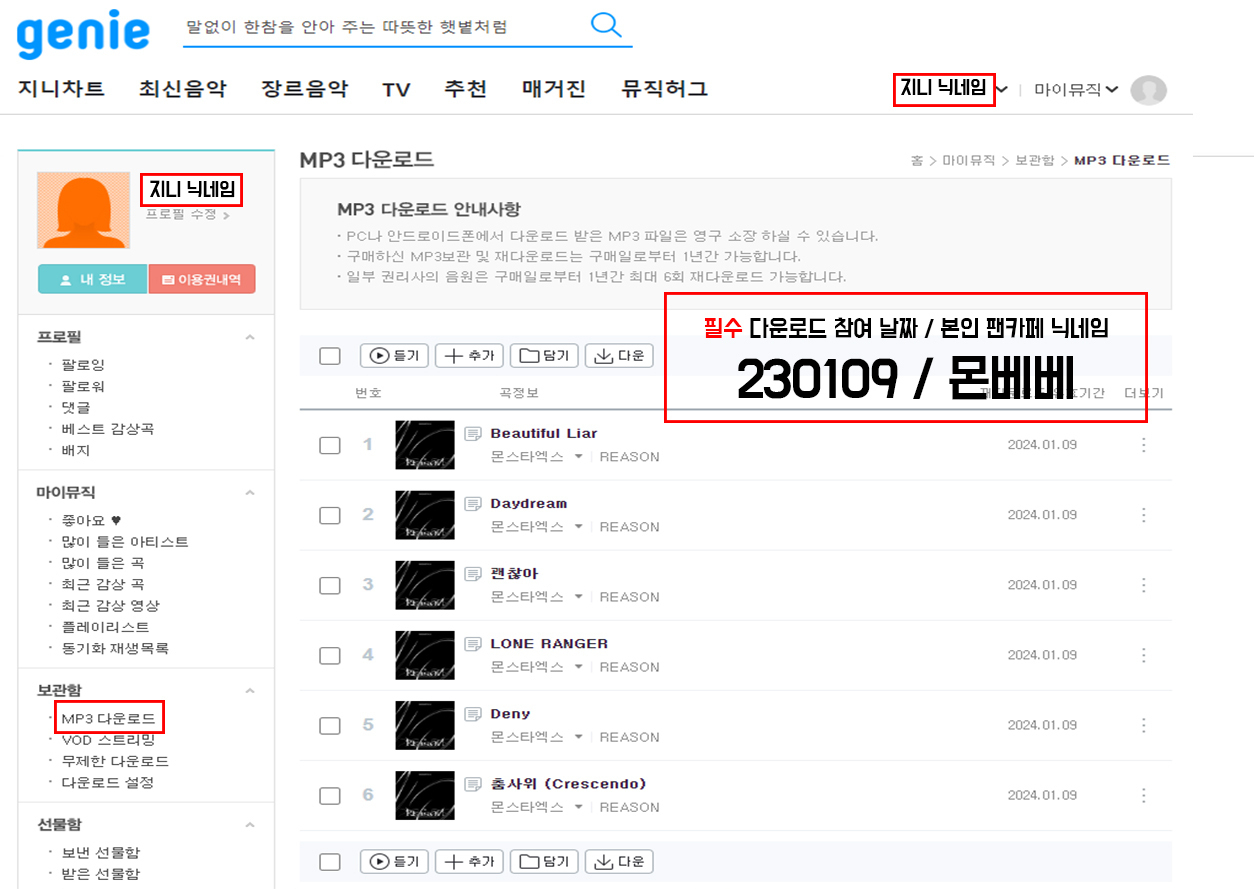Viewport: 1254px width, 889px height.
Task: Expand the 지니 닉네임 dropdown in header
Action: (x=1002, y=90)
